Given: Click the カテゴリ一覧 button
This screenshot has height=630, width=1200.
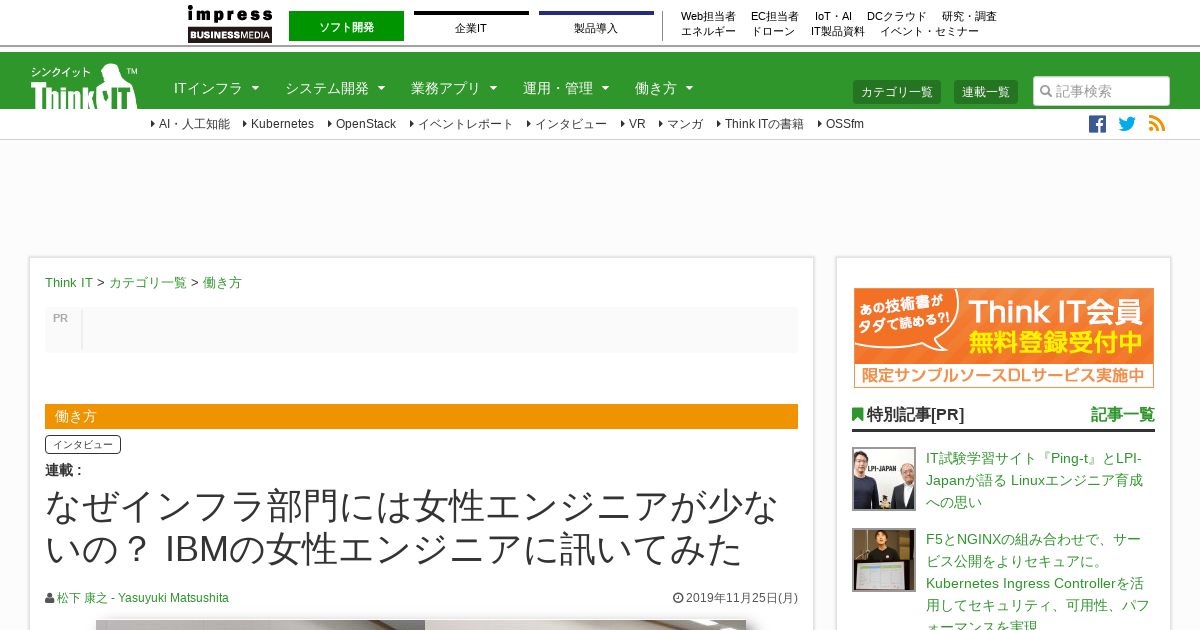Looking at the screenshot, I should coord(897,92).
